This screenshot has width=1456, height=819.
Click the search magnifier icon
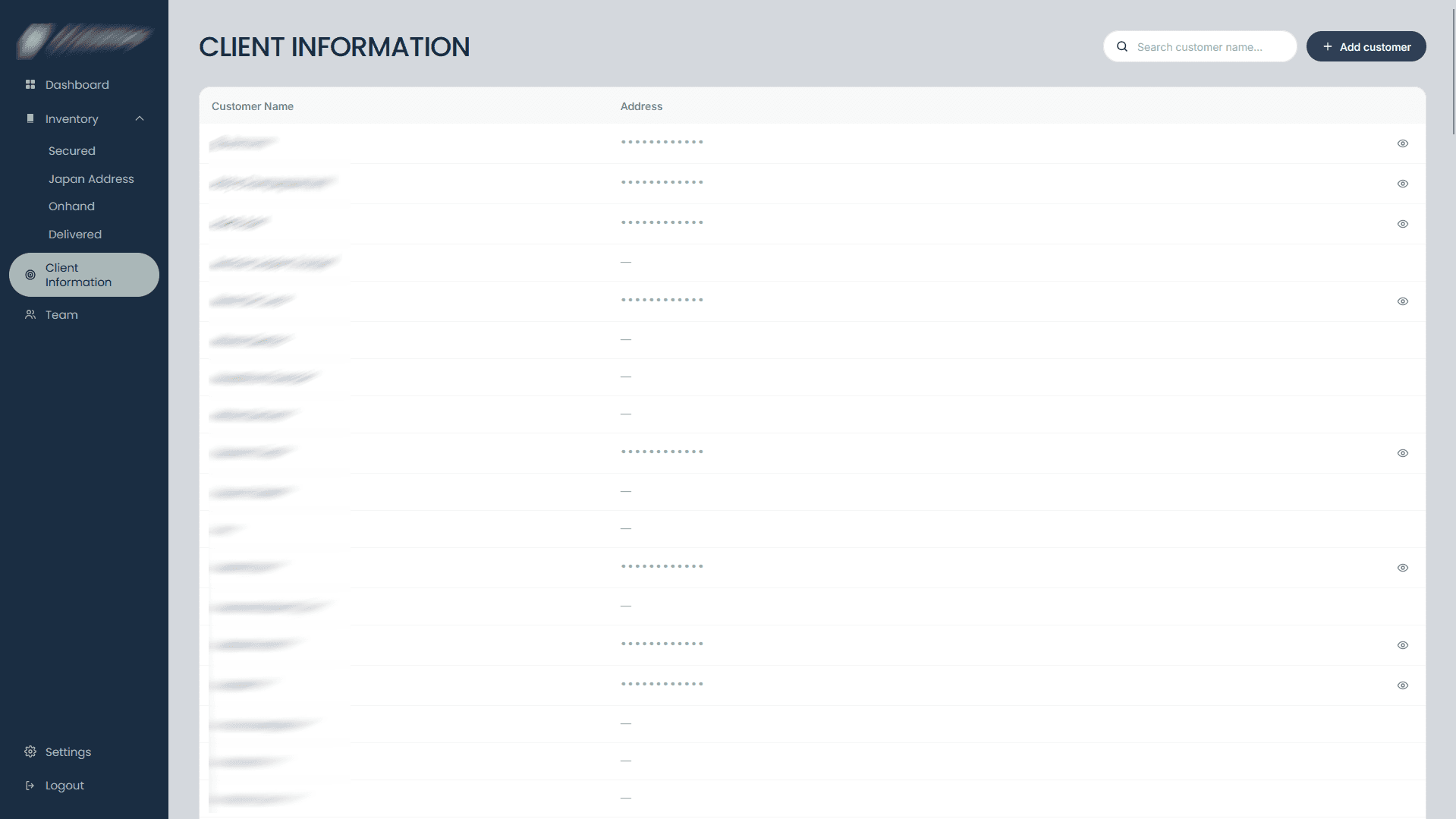pyautogui.click(x=1122, y=46)
